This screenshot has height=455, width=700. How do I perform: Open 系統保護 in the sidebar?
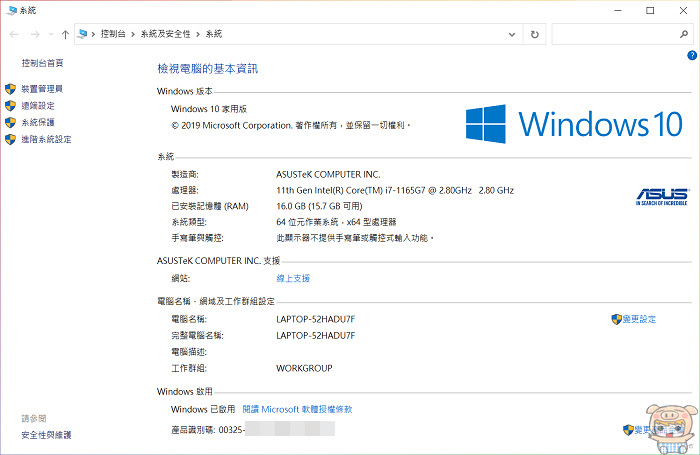38,122
